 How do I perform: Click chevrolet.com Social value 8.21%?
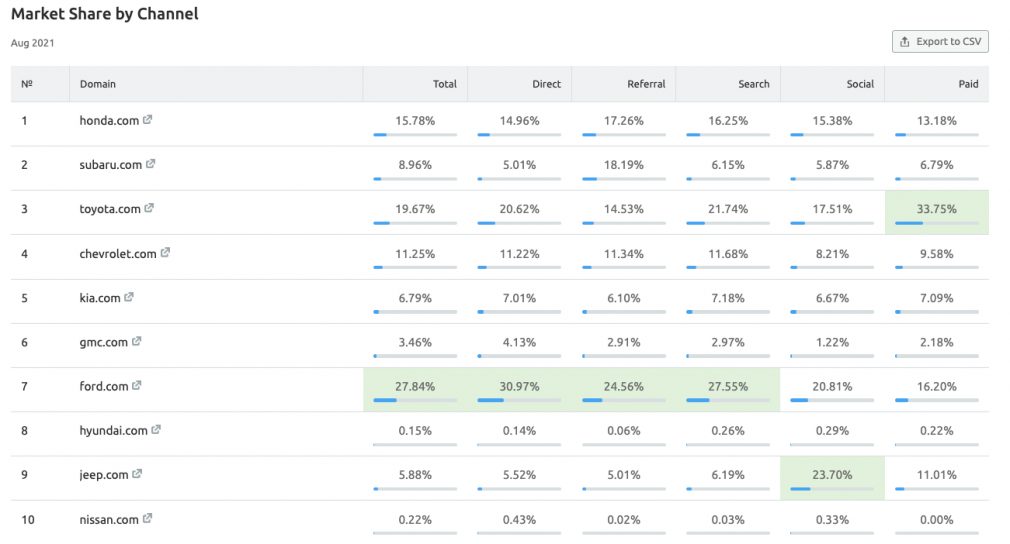(x=832, y=254)
